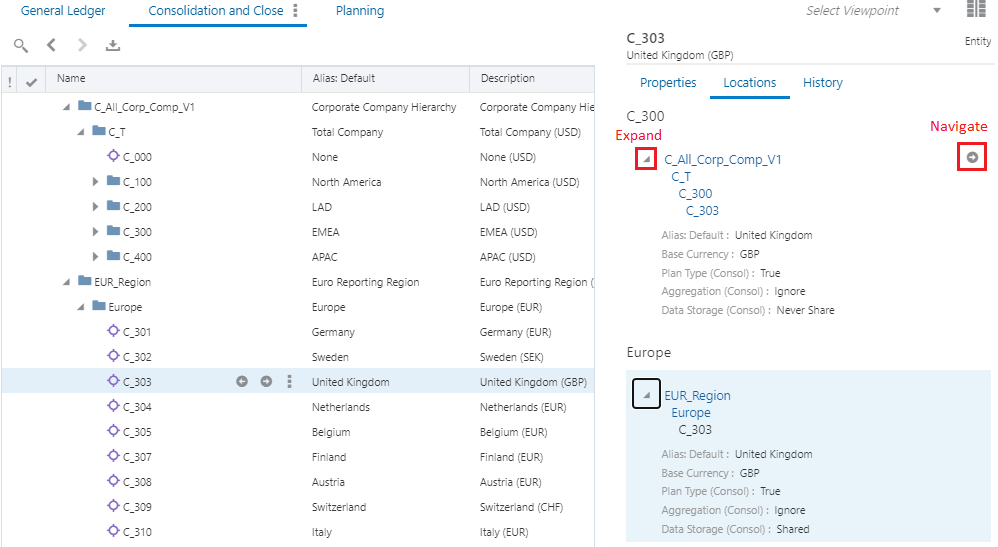Select the C_305 node icon
Image resolution: width=998 pixels, height=547 pixels.
tap(113, 430)
